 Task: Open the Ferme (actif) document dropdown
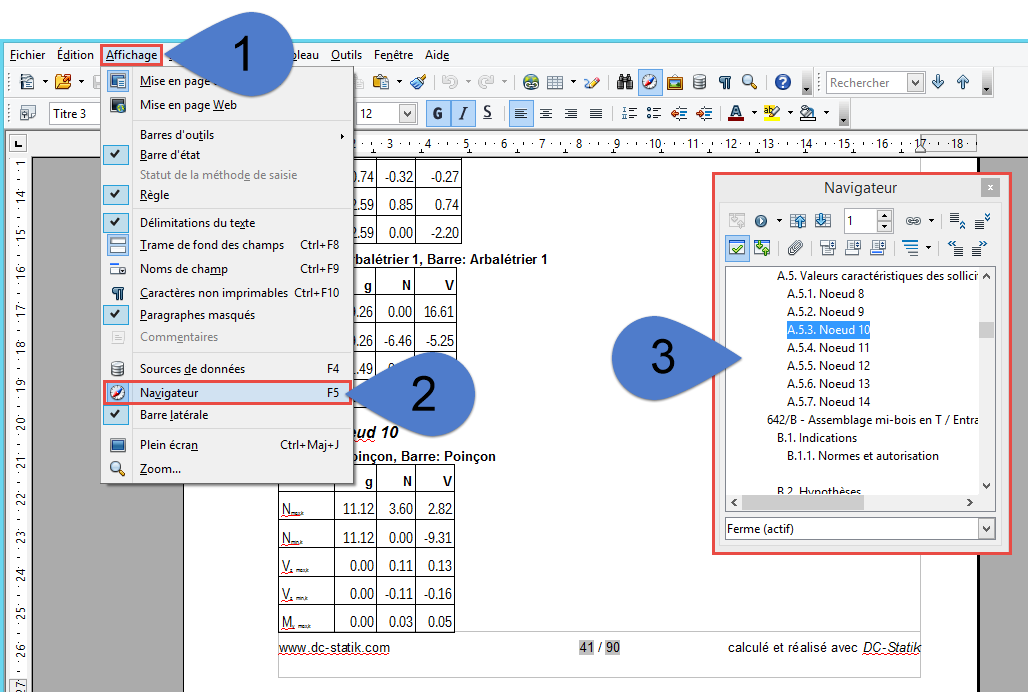click(987, 529)
